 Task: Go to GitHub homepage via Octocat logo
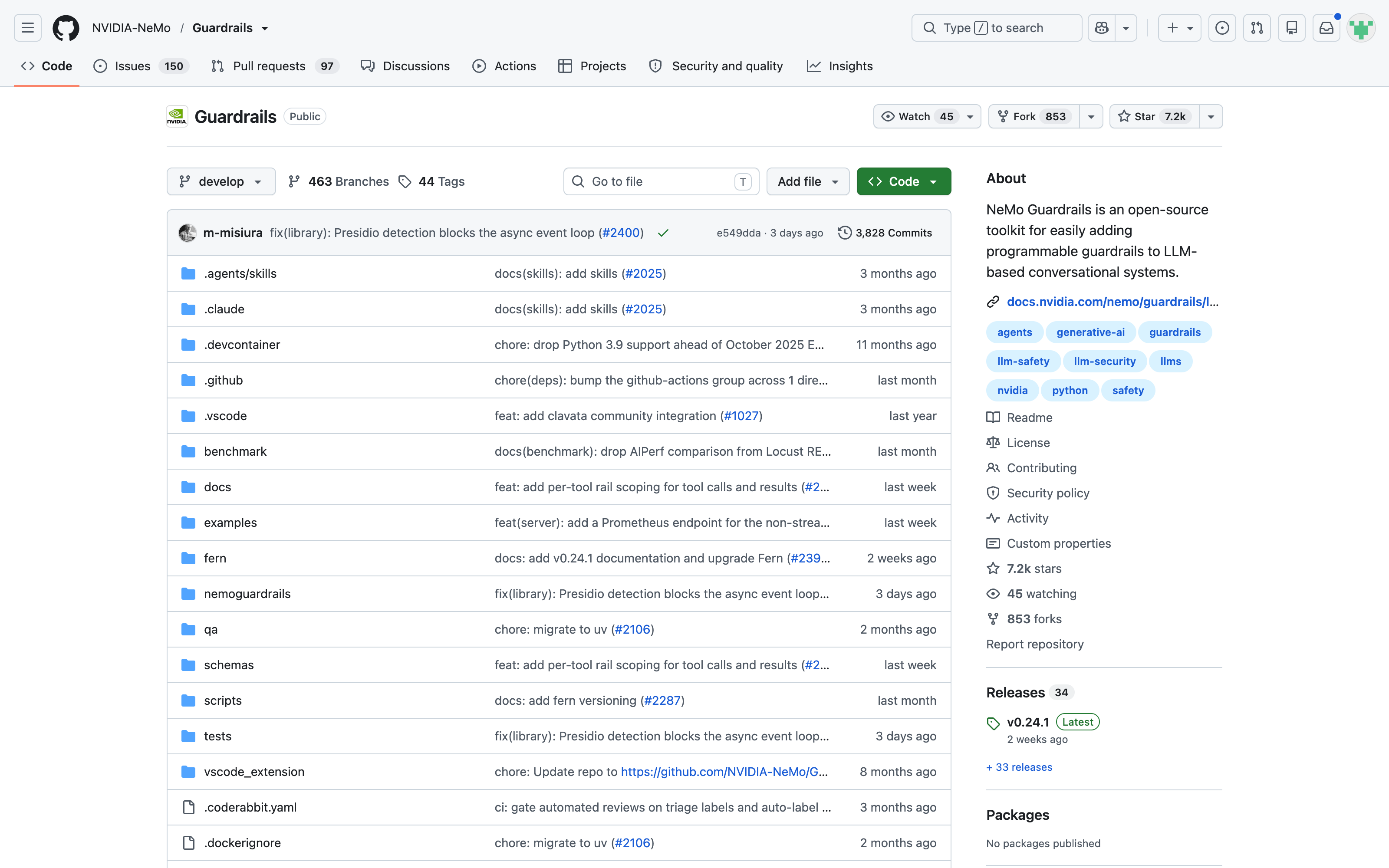point(66,27)
